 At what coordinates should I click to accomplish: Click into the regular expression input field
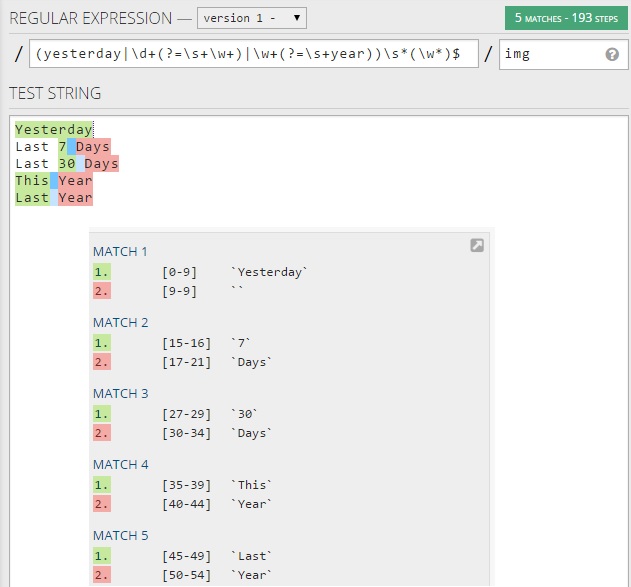click(x=254, y=54)
